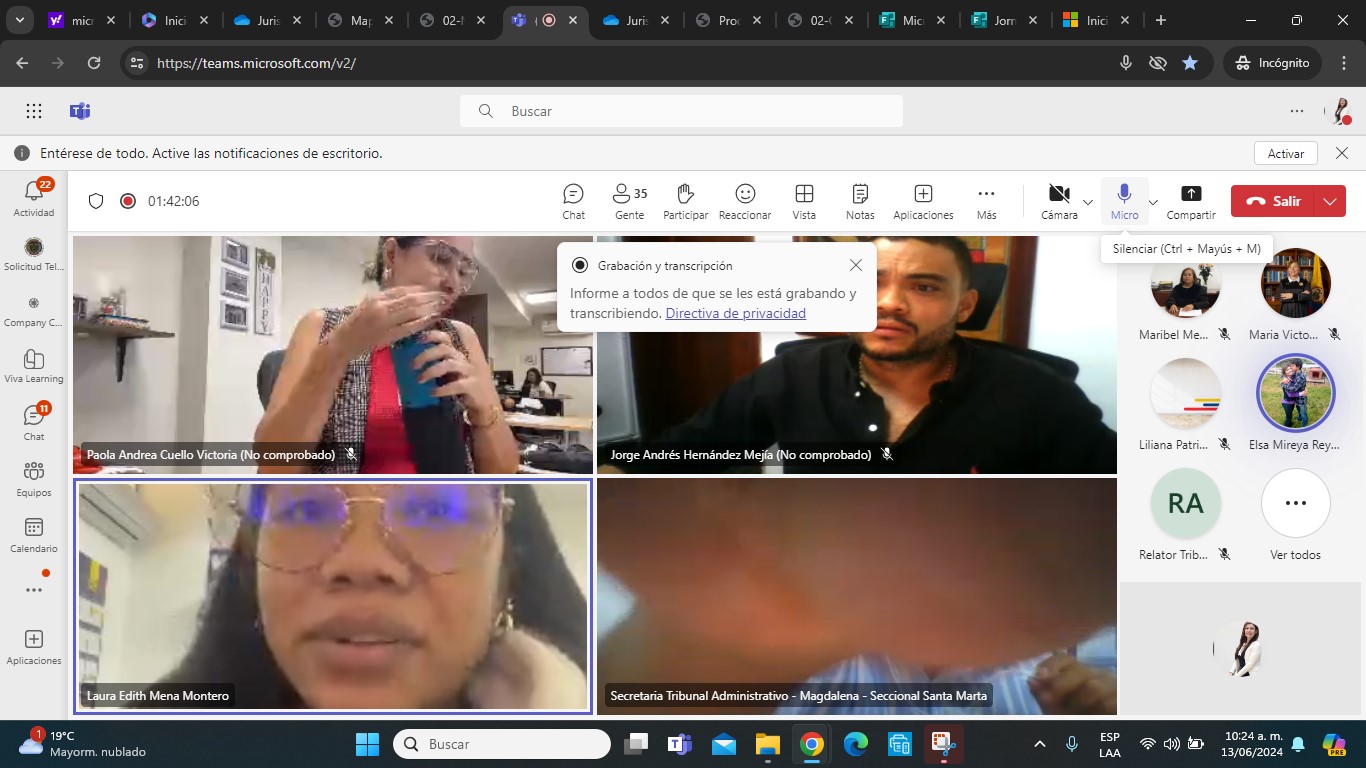The width and height of the screenshot is (1366, 768).
Task: Open the Incógnito profile button
Action: click(1272, 63)
